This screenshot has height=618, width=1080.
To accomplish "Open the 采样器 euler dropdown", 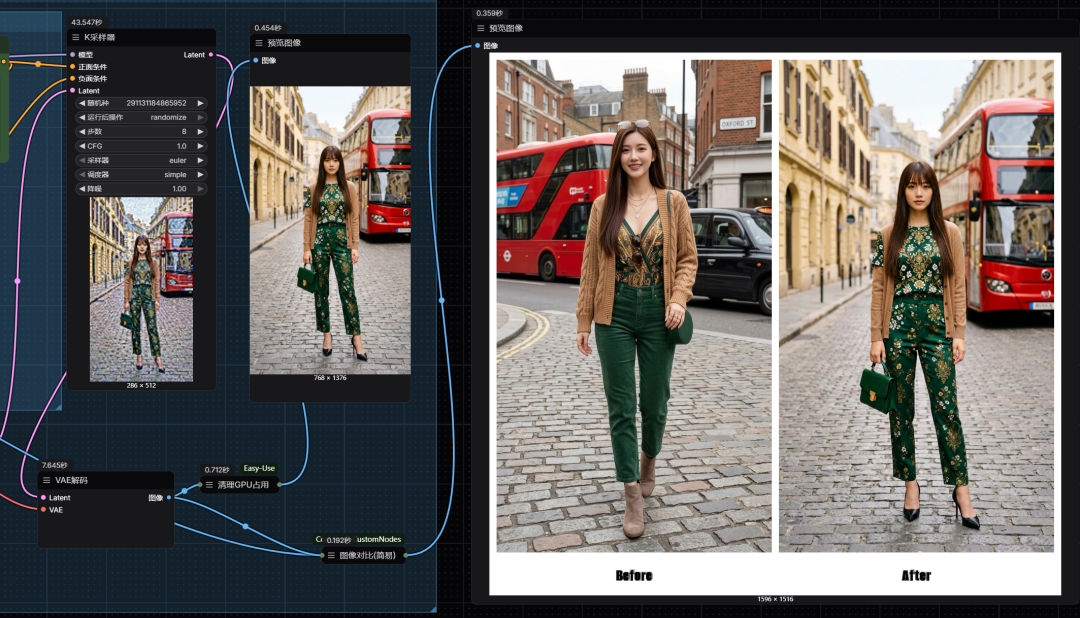I will 141,161.
